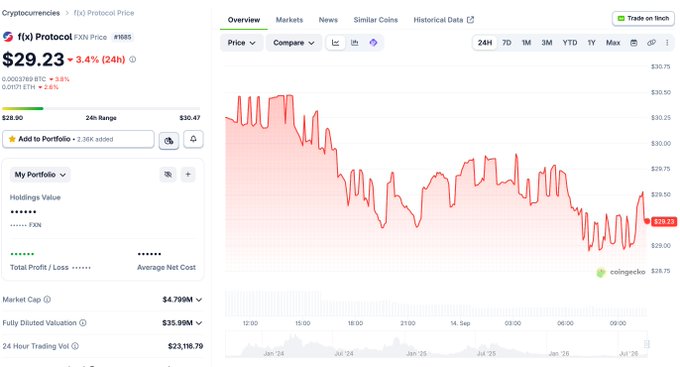Image resolution: width=680 pixels, height=367 pixels.
Task: Open the chart more options menu
Action: tap(667, 43)
